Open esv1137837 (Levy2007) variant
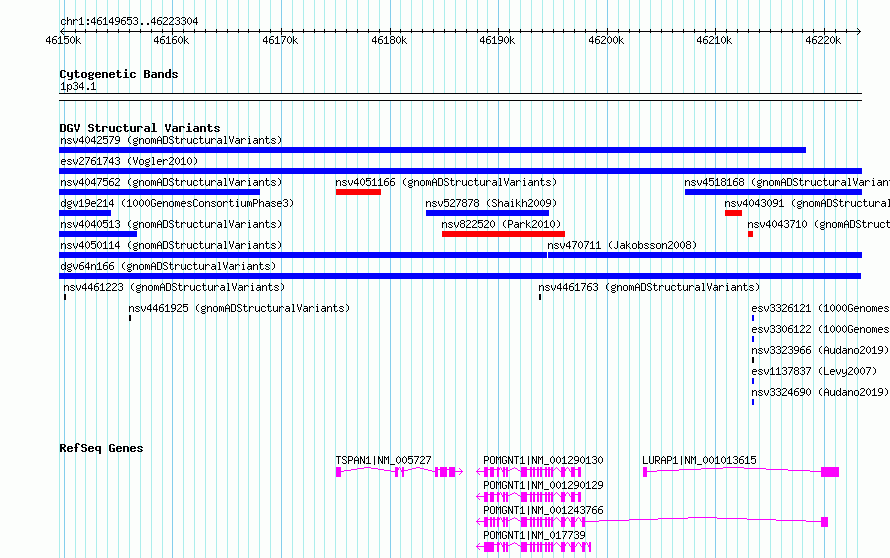The image size is (890, 558). (x=814, y=371)
